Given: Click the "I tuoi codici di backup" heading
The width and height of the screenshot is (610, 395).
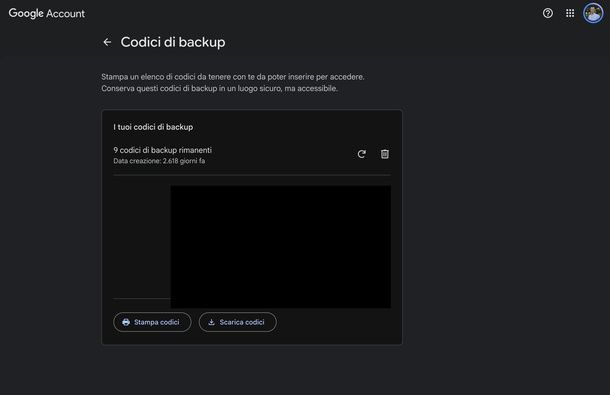Looking at the screenshot, I should click(x=153, y=127).
